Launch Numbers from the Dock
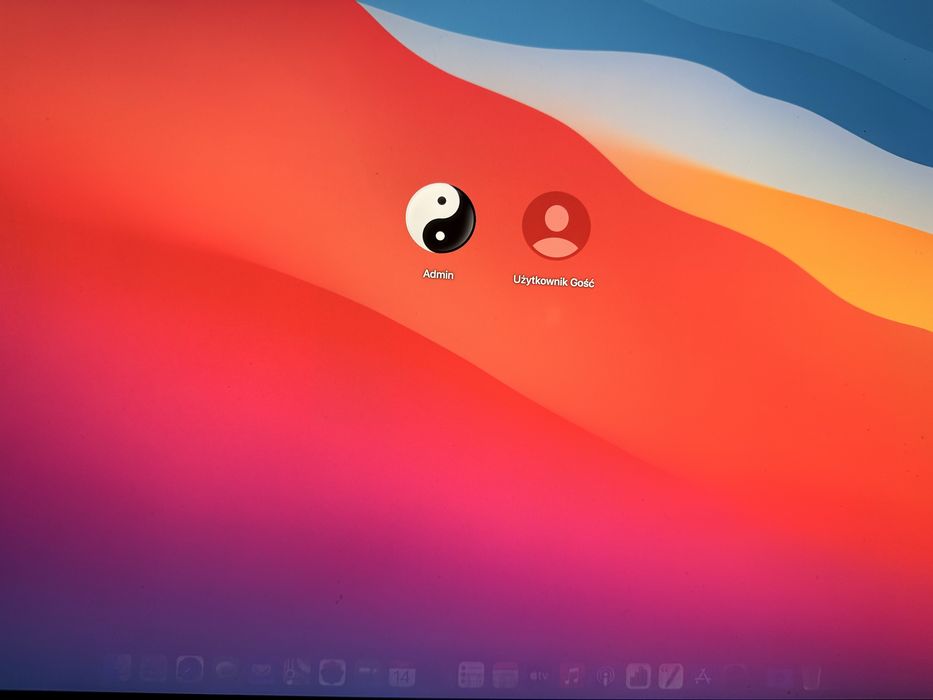Viewport: 933px width, 700px height. (638, 676)
